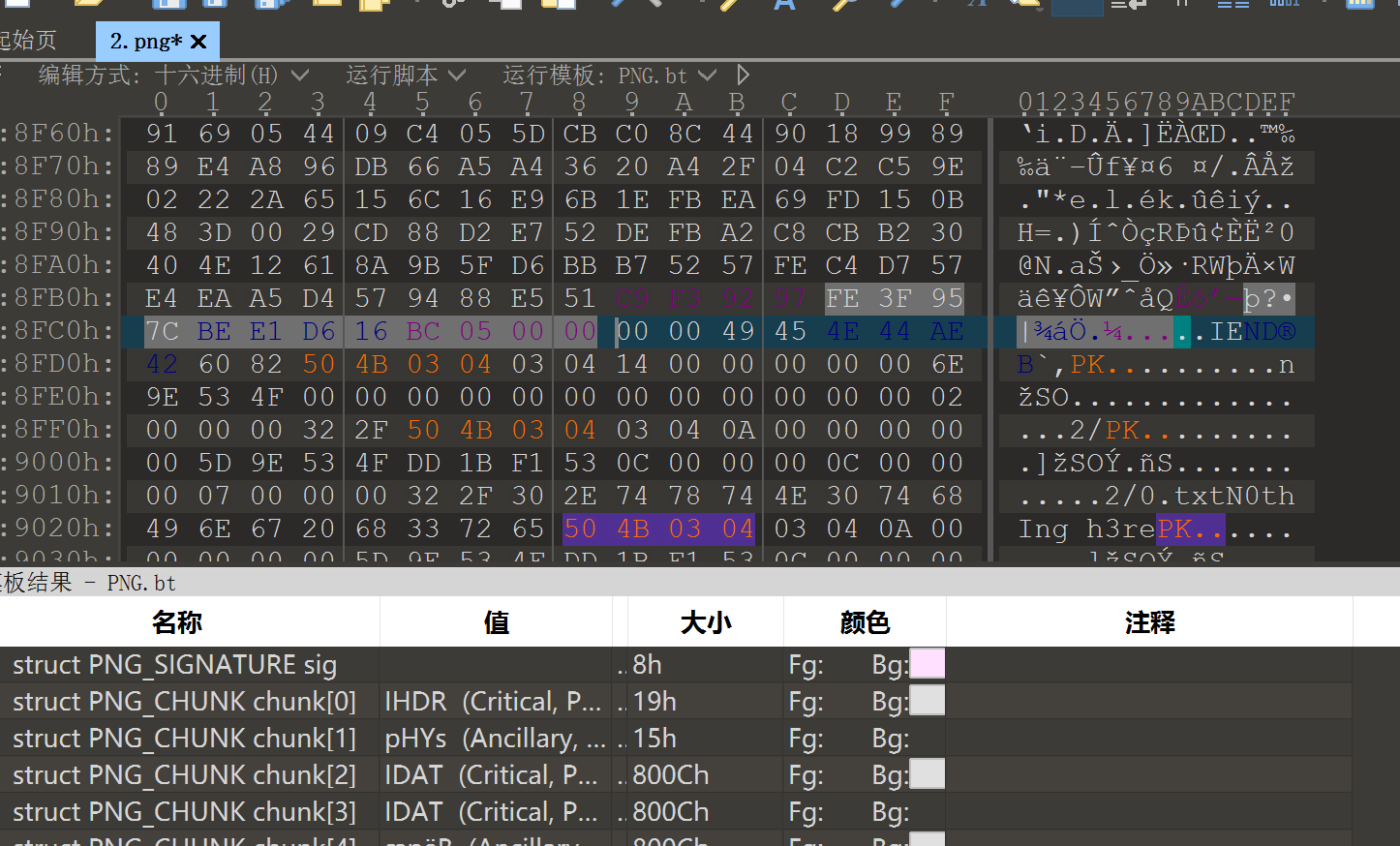This screenshot has height=846, width=1400.
Task: Click the 9020h address label
Action: 64,529
